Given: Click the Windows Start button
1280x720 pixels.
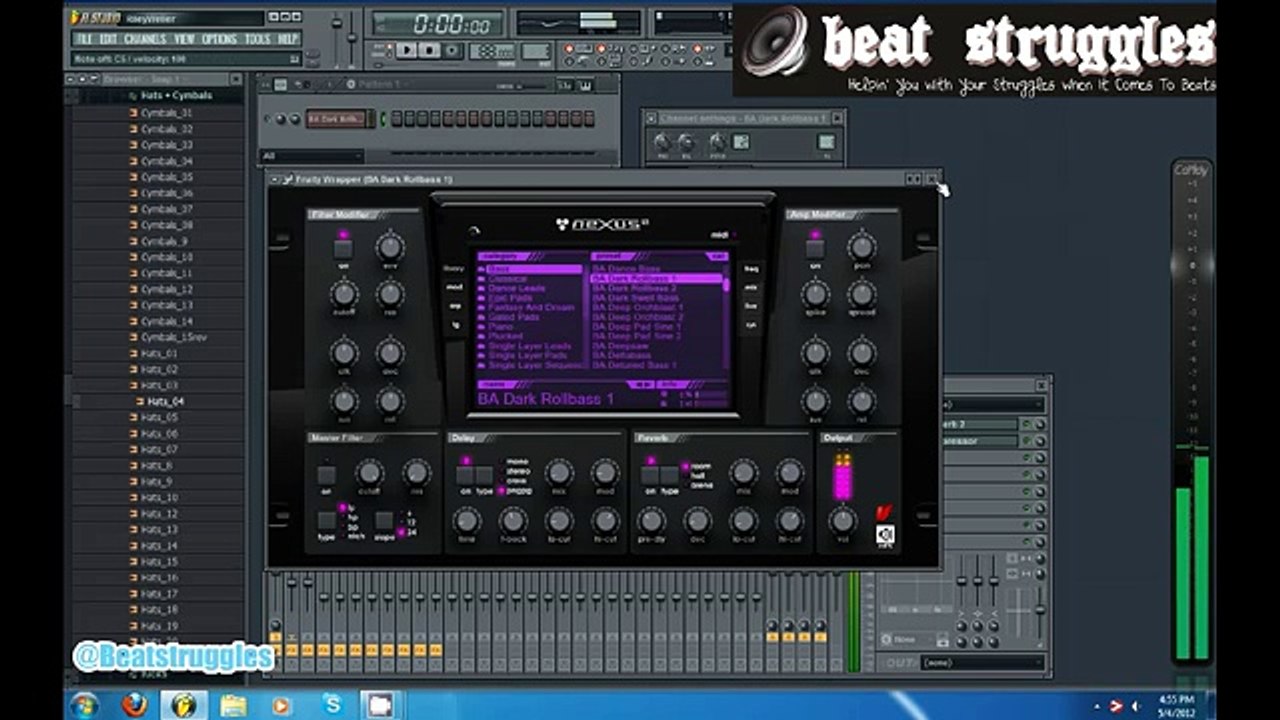Looking at the screenshot, I should (85, 705).
